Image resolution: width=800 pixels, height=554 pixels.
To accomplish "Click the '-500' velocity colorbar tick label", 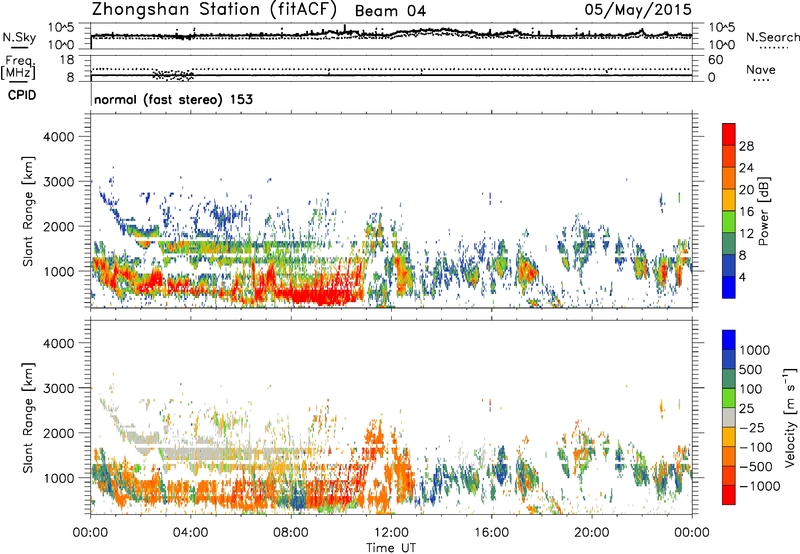I will [756, 466].
